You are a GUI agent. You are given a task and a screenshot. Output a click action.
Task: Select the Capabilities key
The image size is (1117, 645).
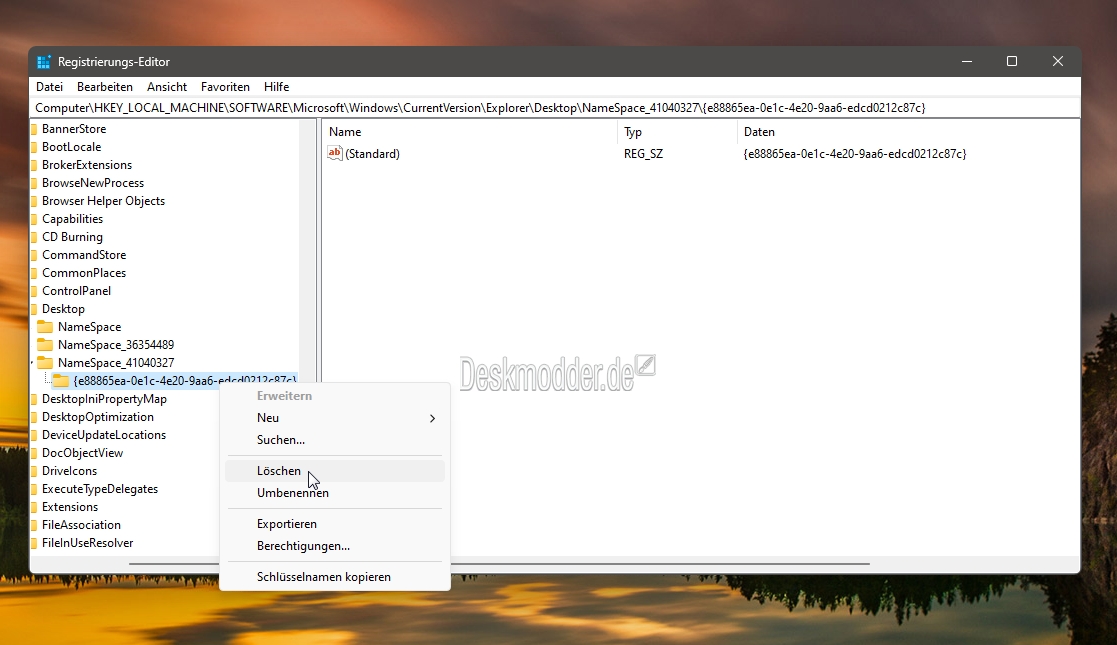point(72,218)
